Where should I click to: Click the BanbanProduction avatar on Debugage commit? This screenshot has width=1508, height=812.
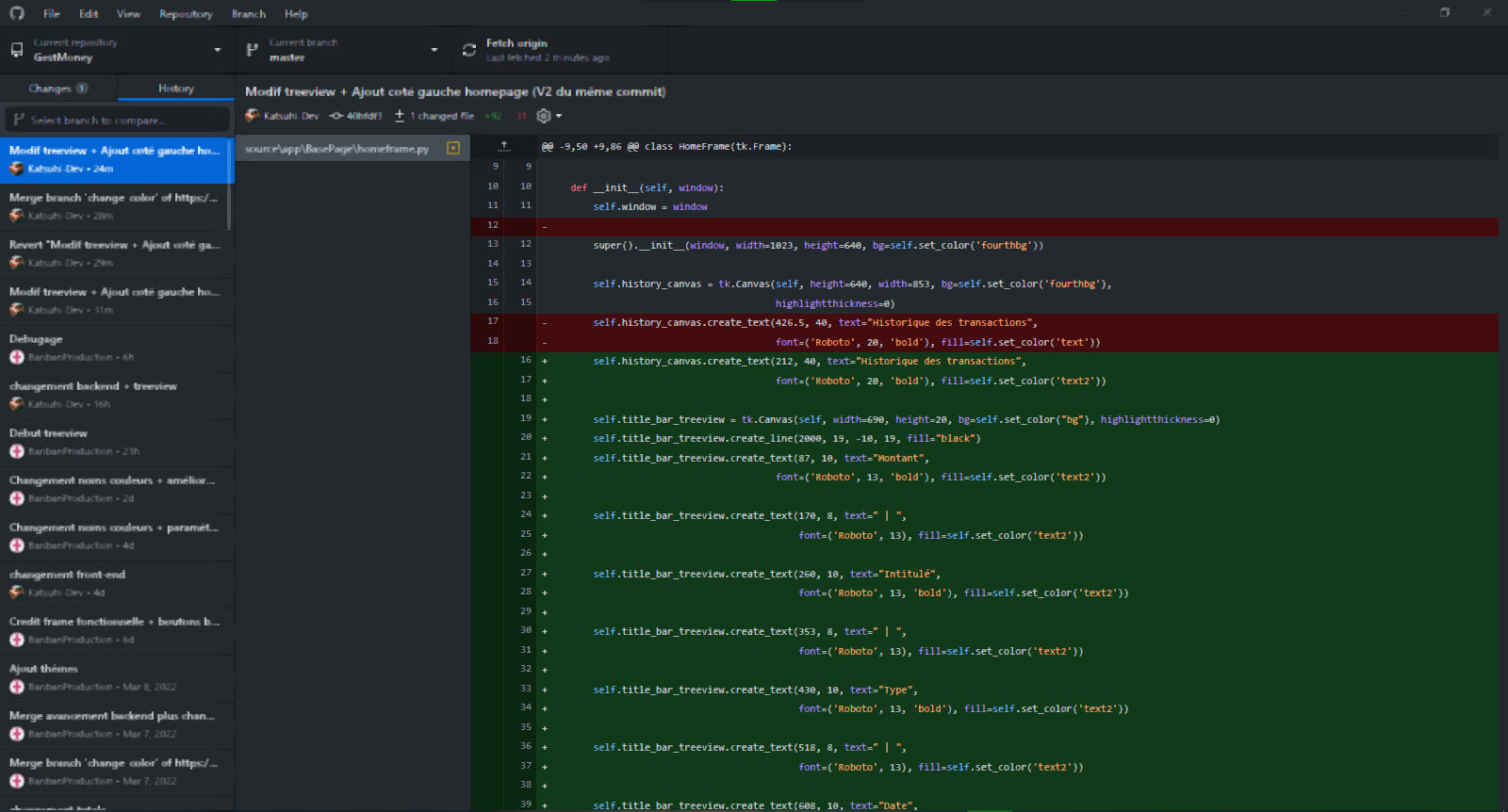pos(17,357)
